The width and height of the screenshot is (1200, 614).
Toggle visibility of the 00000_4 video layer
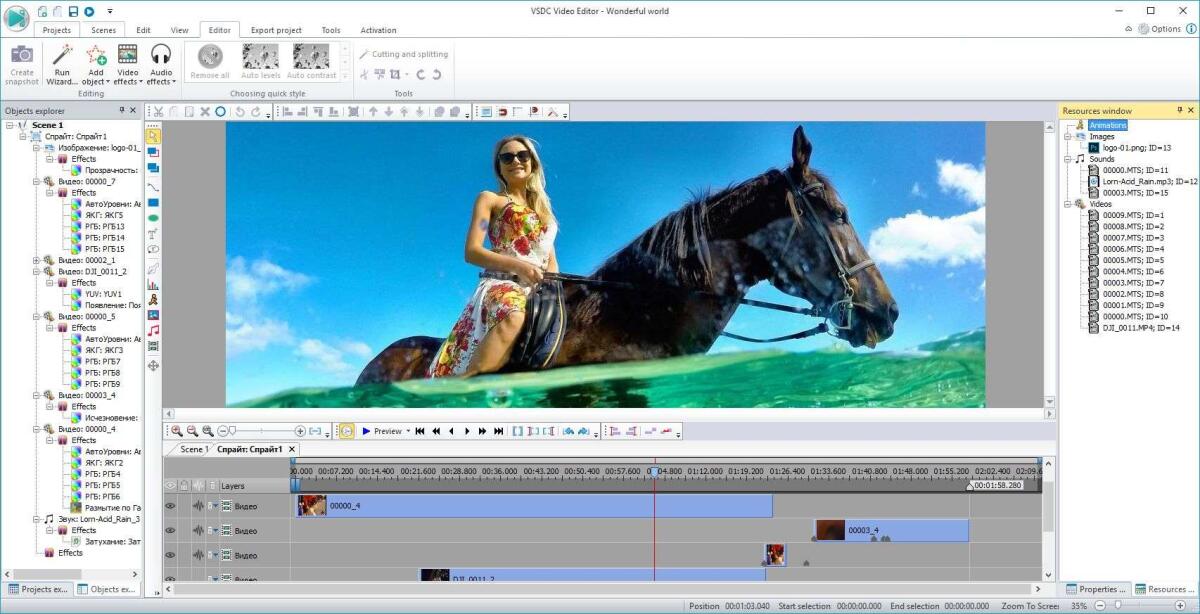[x=170, y=506]
